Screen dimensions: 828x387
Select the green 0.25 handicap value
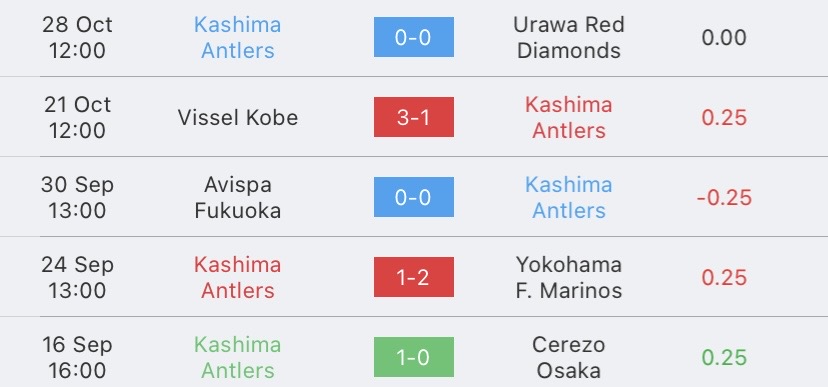pyautogui.click(x=724, y=357)
